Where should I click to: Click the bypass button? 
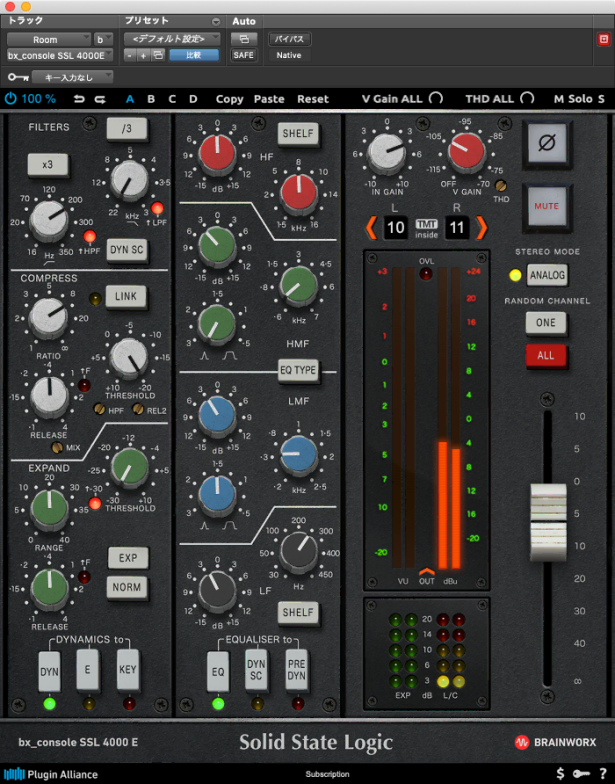(x=289, y=38)
